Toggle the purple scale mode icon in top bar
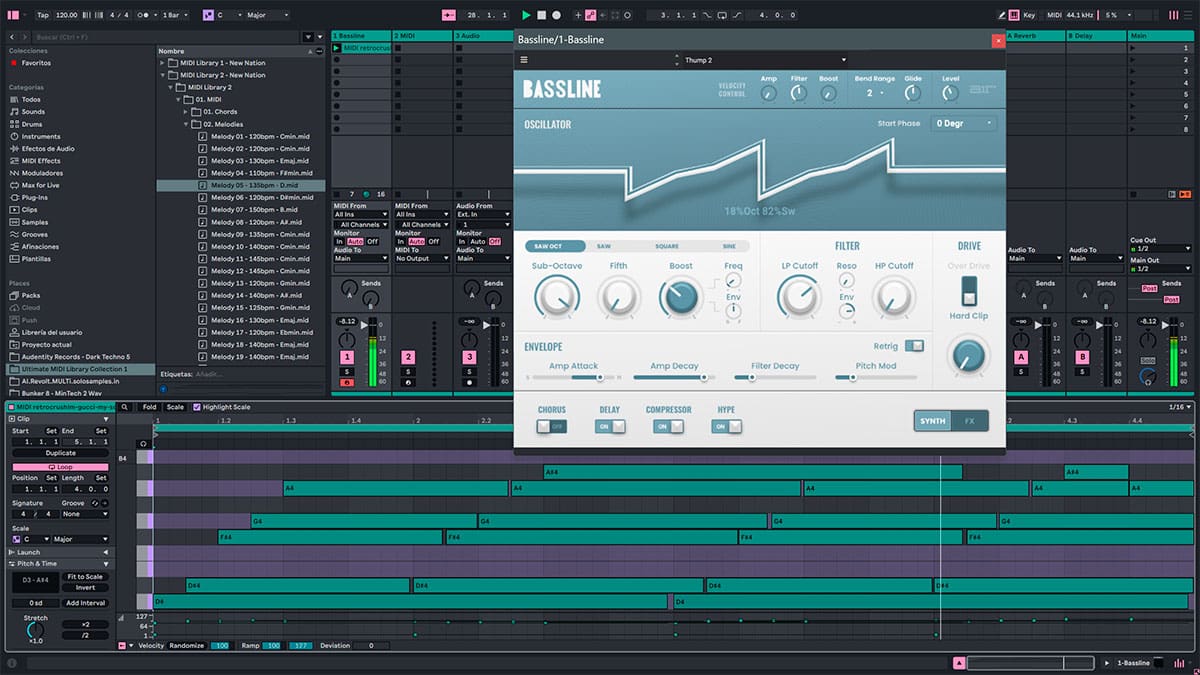Screen dimensions: 1200x675 pos(208,15)
